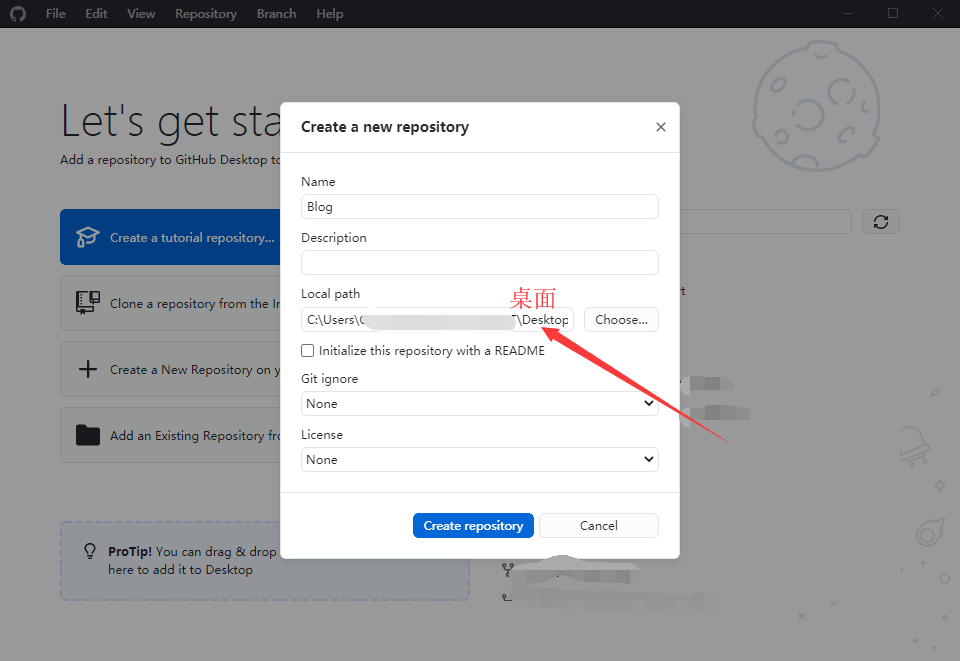Maximize the GitHub Desktop window
Viewport: 960px width, 661px height.
(x=893, y=13)
